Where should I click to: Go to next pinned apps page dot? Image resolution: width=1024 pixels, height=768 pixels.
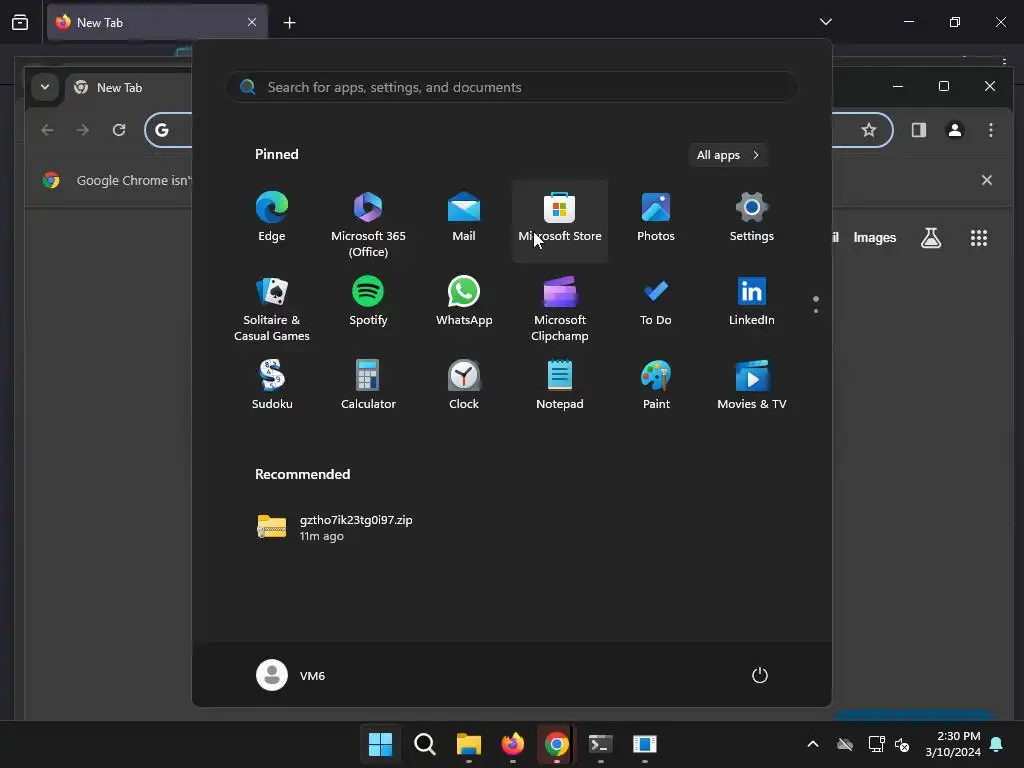click(x=816, y=311)
